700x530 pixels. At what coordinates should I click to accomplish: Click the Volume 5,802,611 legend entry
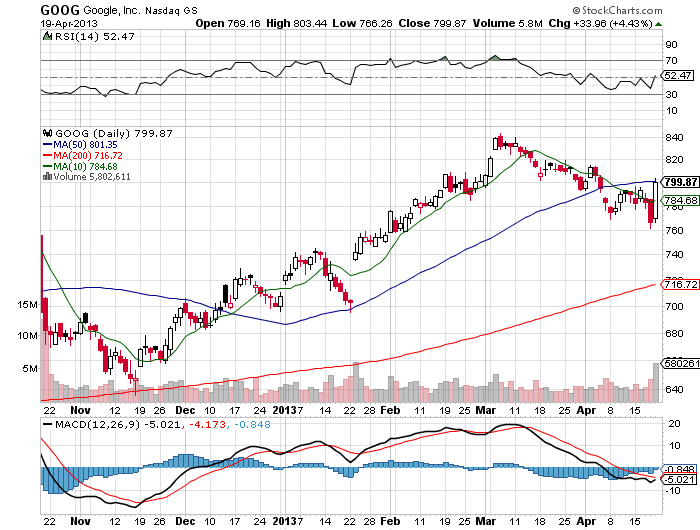pos(92,177)
